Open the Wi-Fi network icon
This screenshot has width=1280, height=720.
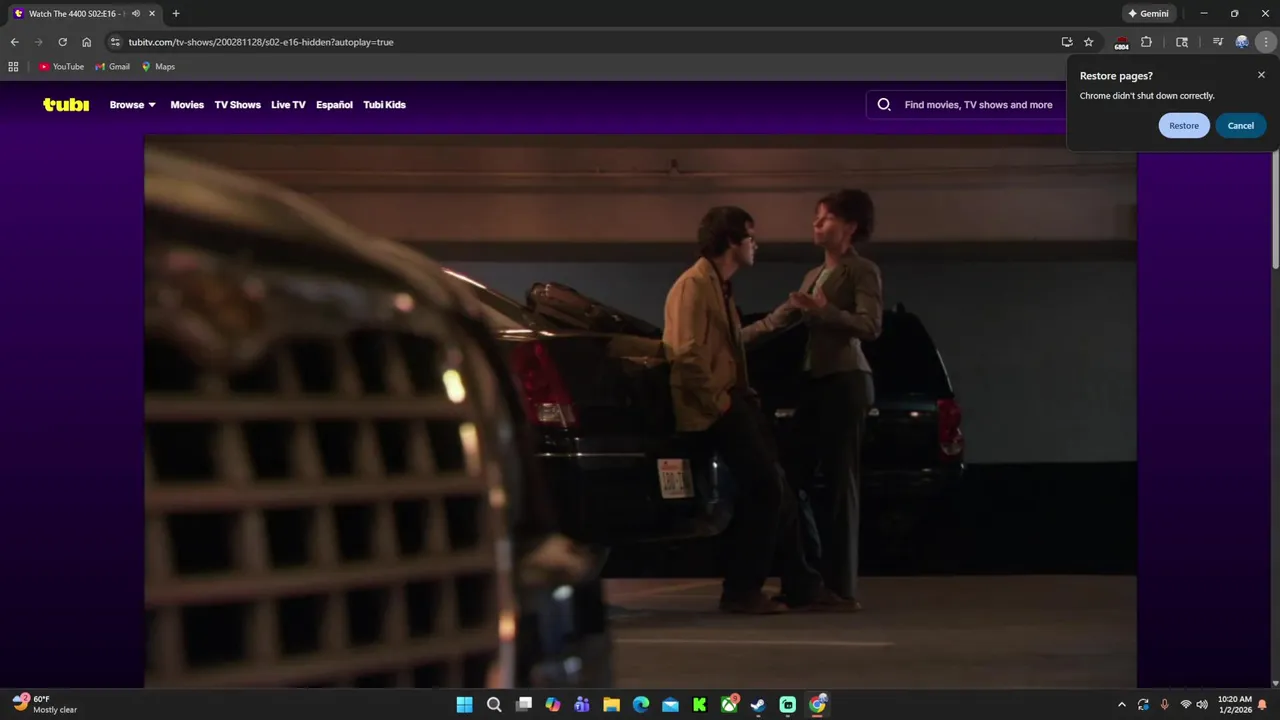pos(1186,705)
